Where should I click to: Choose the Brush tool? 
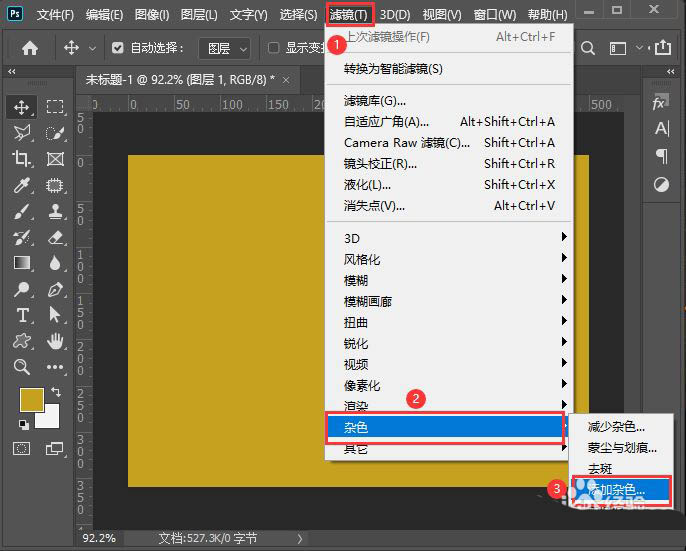[21, 211]
